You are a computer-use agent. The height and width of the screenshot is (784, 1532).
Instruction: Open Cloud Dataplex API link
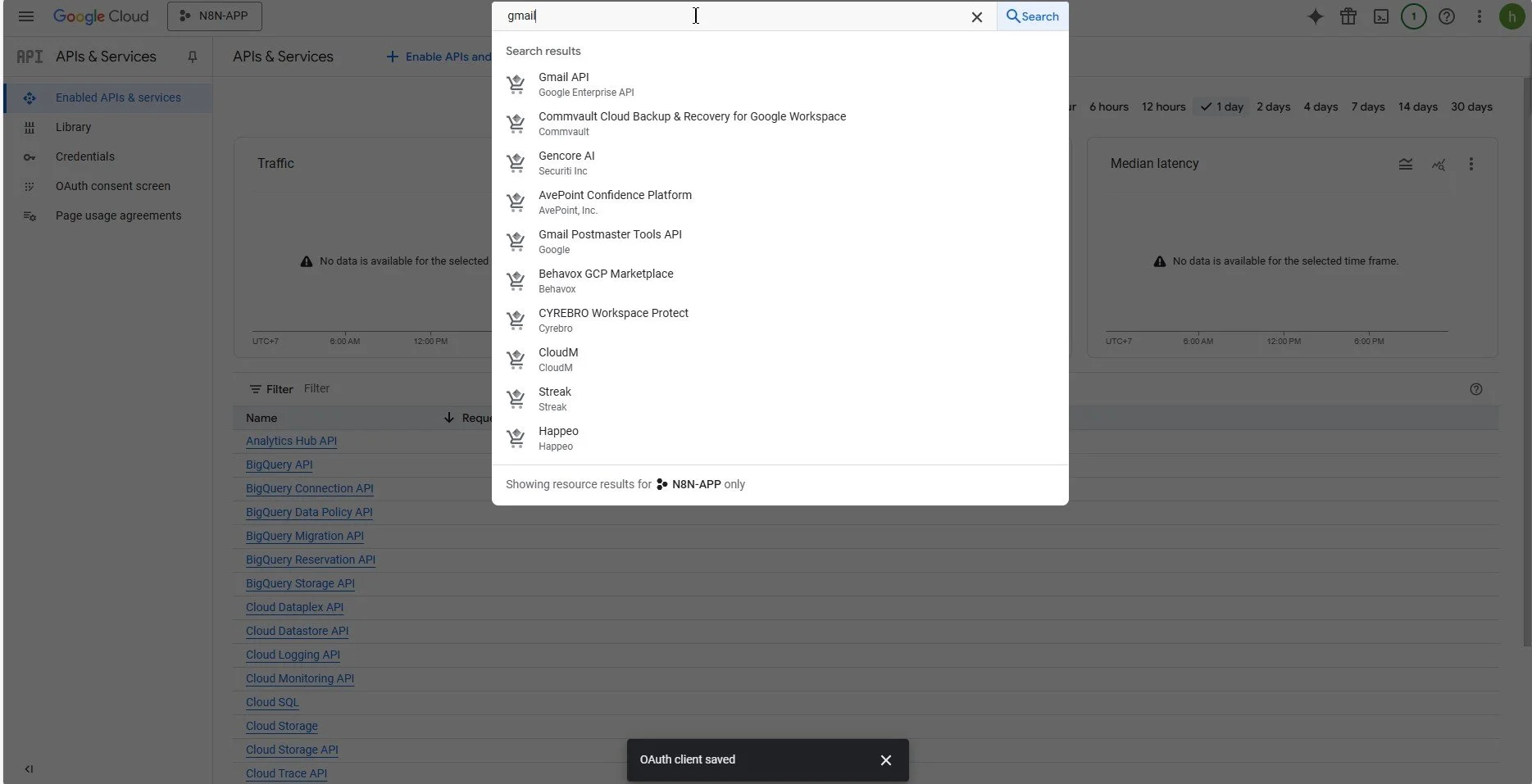(294, 607)
